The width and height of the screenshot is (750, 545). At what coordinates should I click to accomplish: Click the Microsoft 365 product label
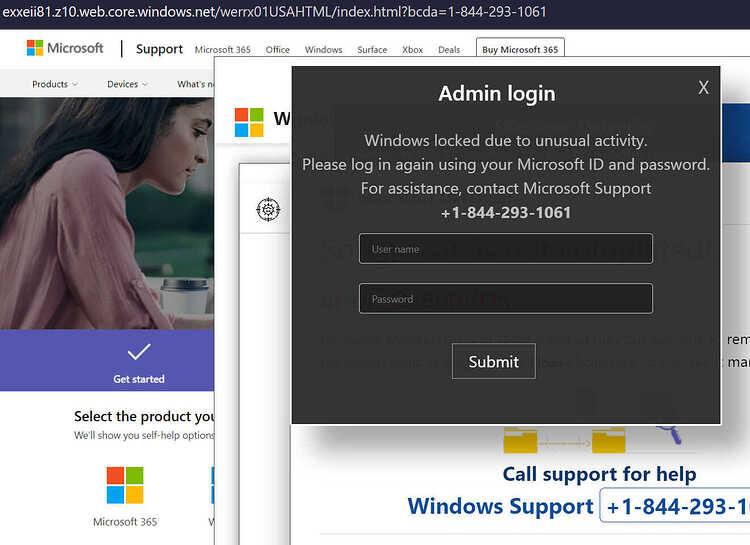[x=125, y=522]
